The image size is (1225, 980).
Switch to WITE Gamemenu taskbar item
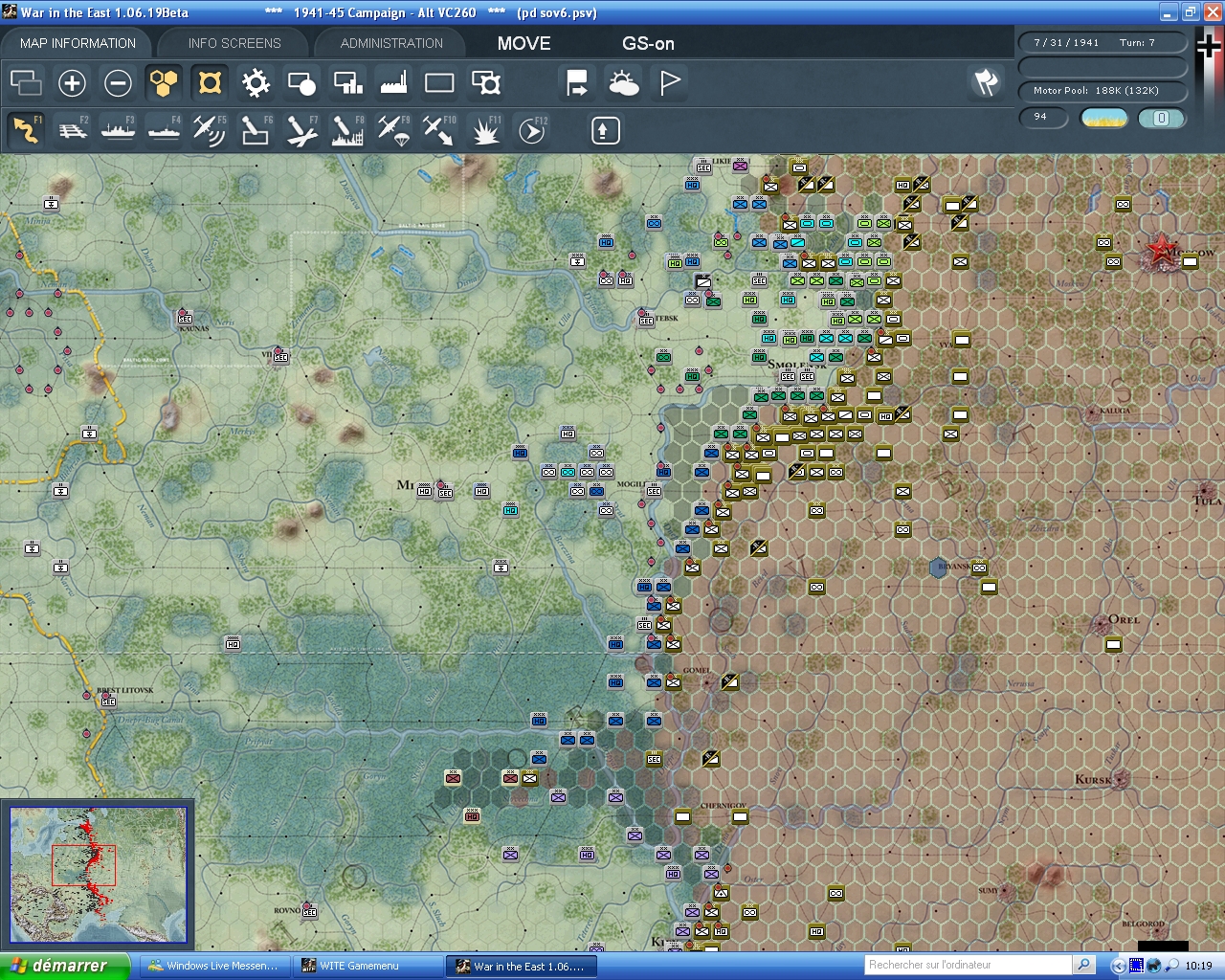pyautogui.click(x=368, y=967)
